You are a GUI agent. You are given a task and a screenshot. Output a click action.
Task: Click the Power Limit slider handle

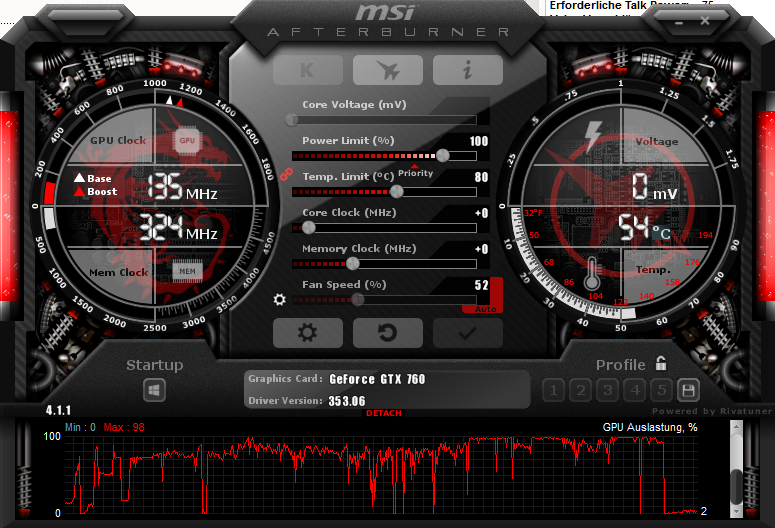(x=442, y=155)
